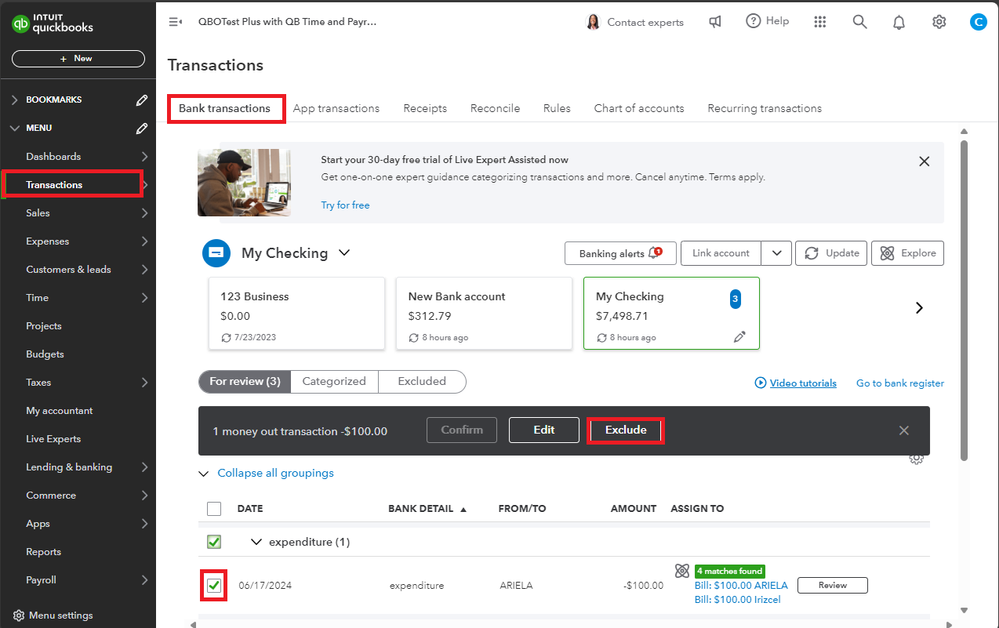This screenshot has height=628, width=999.
Task: Dismiss the Live Expert trial banner
Action: pos(924,161)
